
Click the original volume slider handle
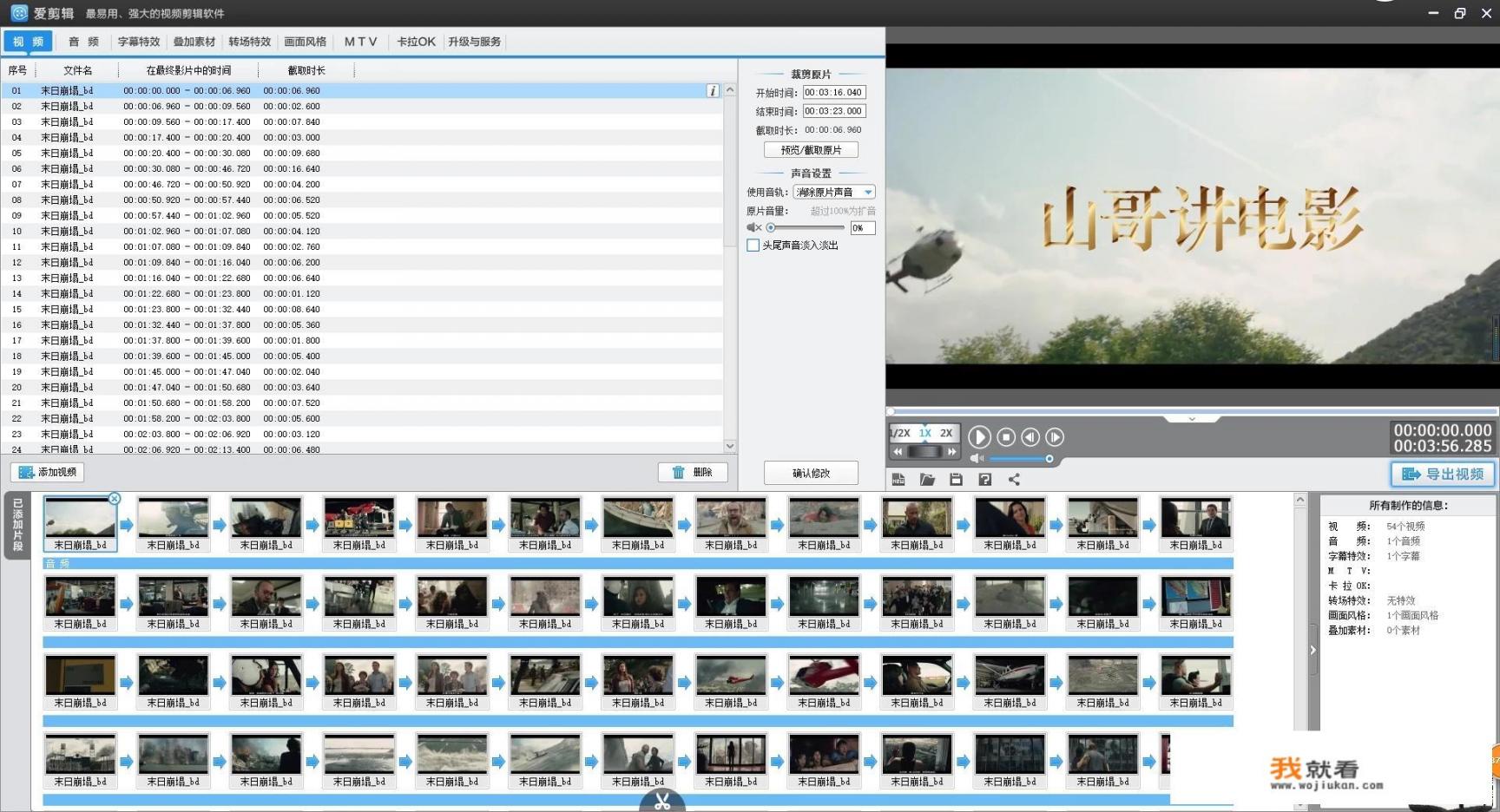[x=771, y=227]
